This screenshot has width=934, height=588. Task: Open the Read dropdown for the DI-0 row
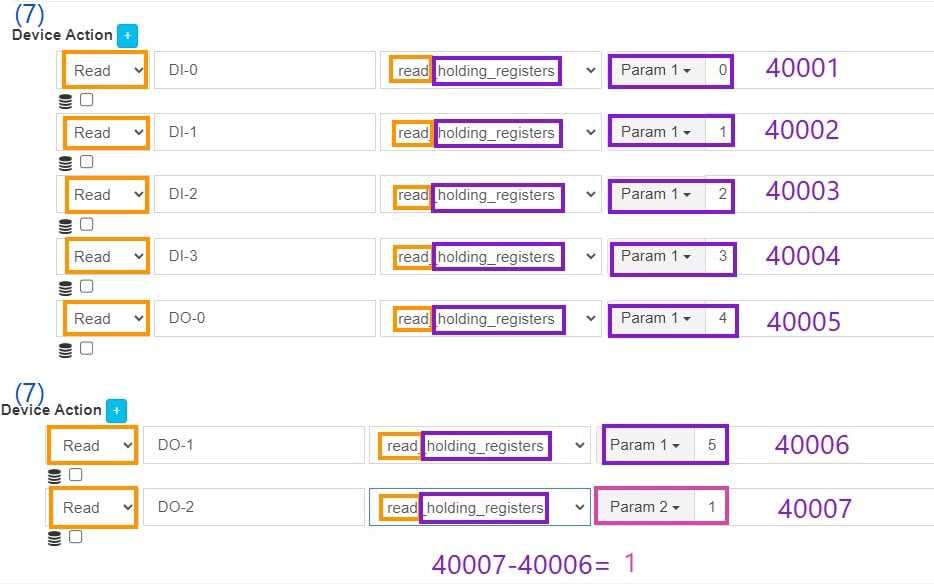pyautogui.click(x=106, y=71)
